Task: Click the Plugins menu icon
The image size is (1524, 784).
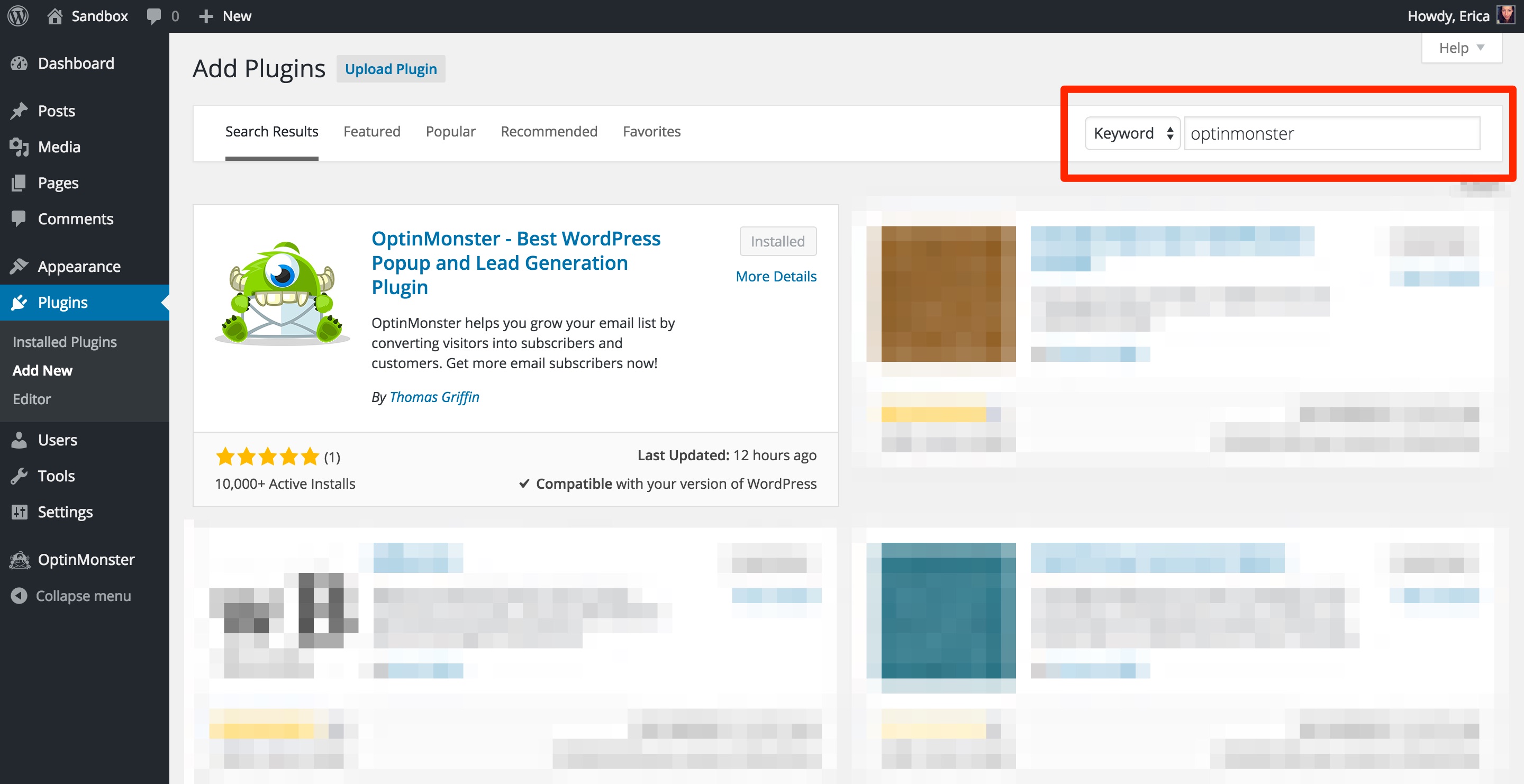Action: (19, 301)
